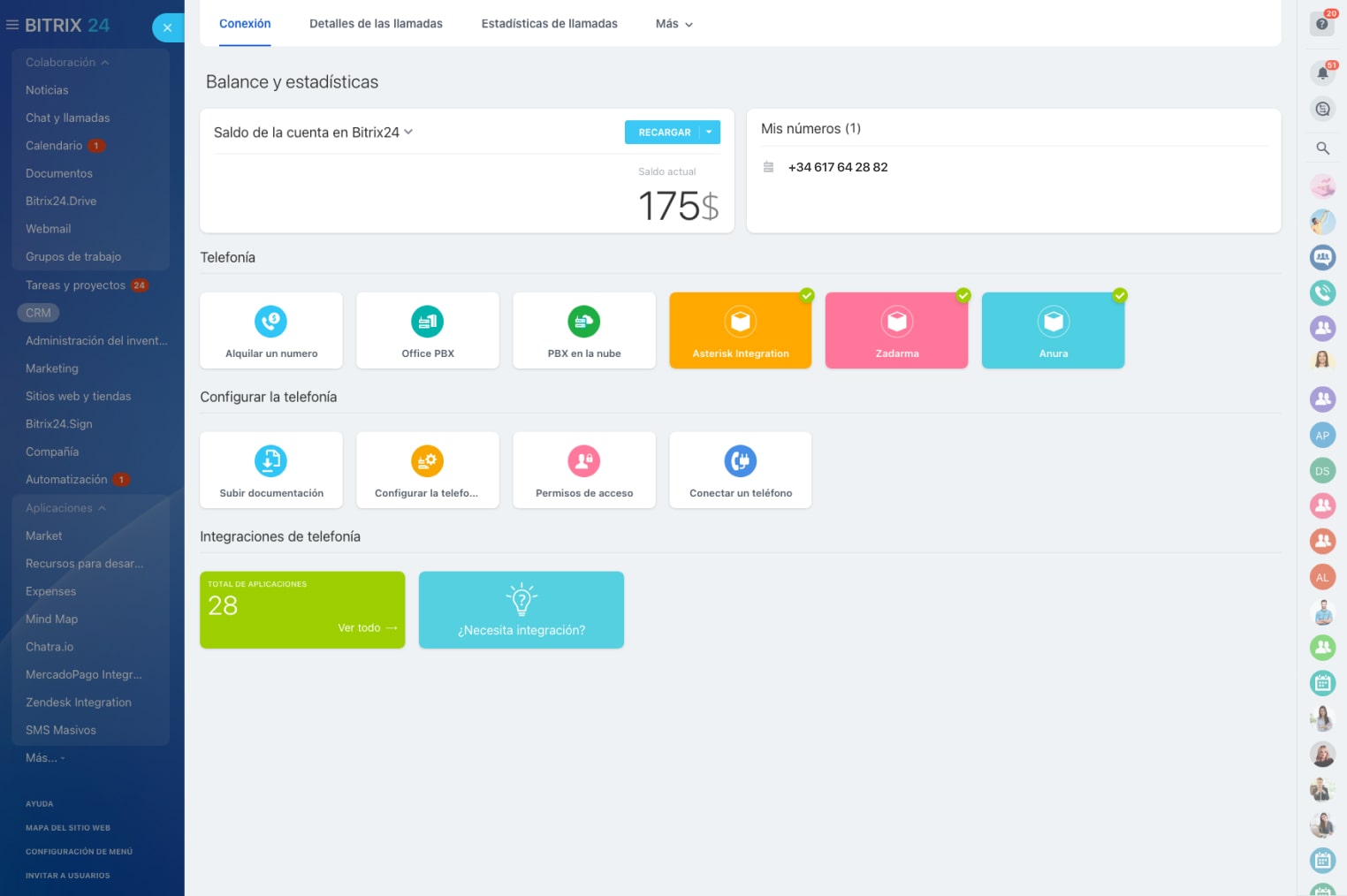Screen dimensions: 1347x896
Task: Click the search magnifier icon
Action: tap(1322, 148)
